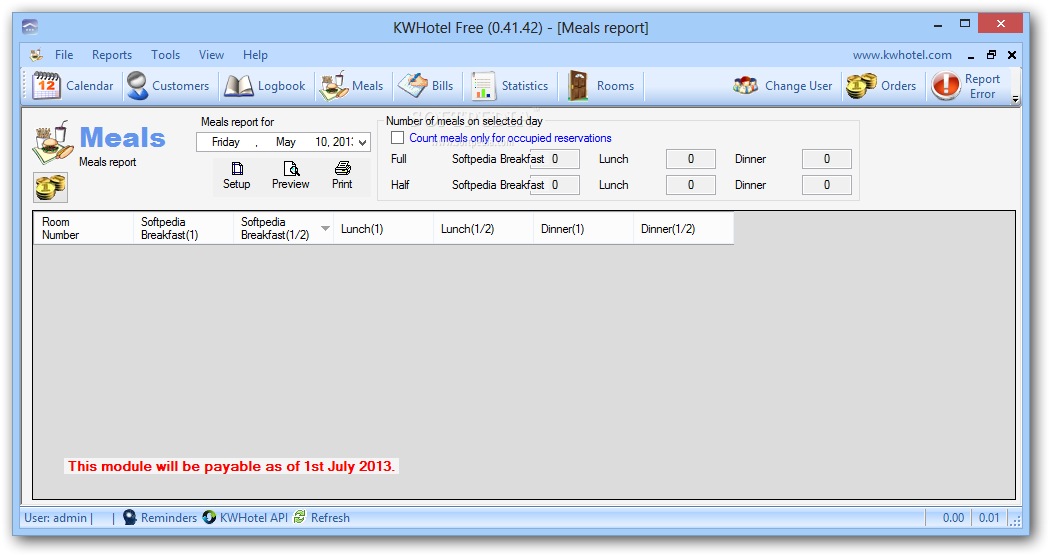Click the Dinner(1/2) column header
Viewport: 1050px width, 556px height.
click(684, 228)
